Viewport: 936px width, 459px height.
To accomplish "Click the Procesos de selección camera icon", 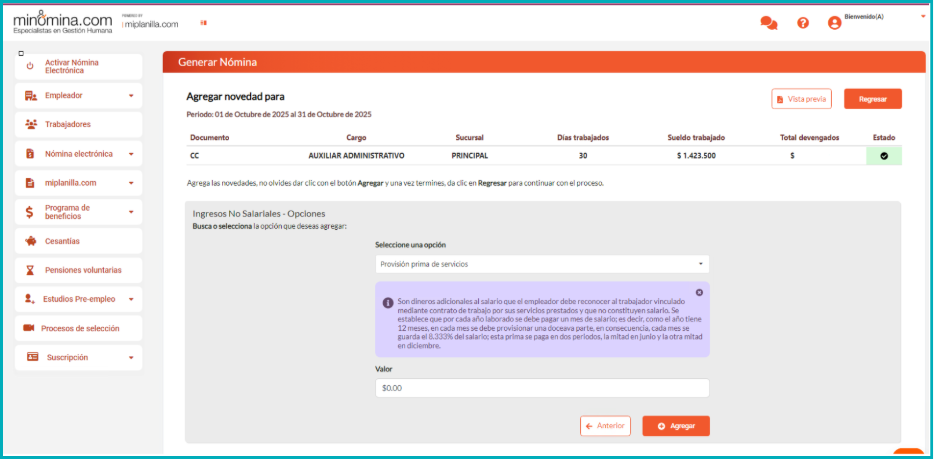I will point(29,328).
